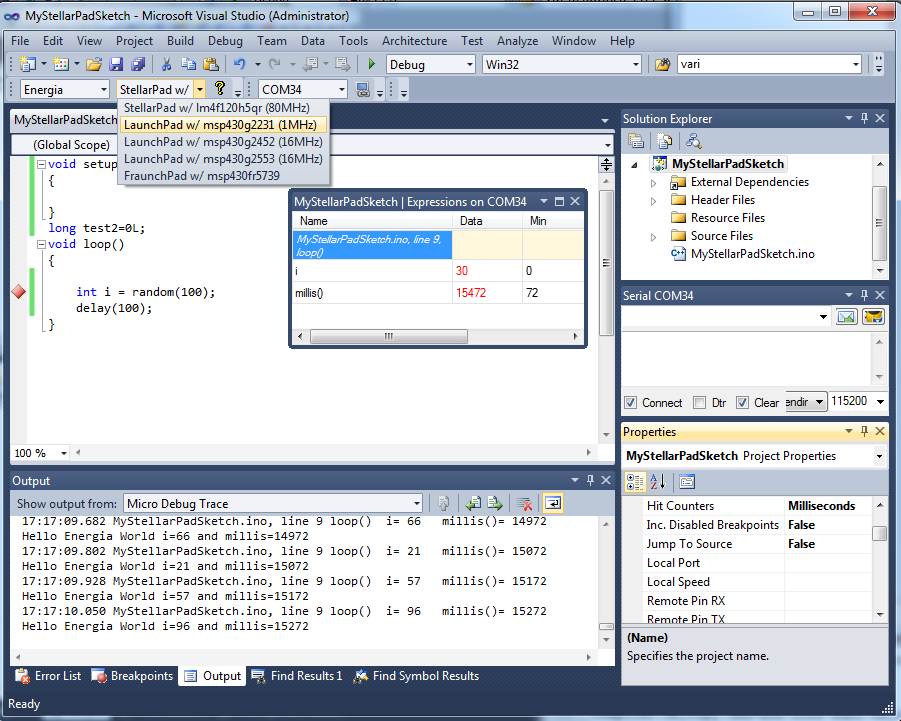Uncheck the Clear checkbox in Serial panel
This screenshot has width=901, height=721.
(x=742, y=403)
